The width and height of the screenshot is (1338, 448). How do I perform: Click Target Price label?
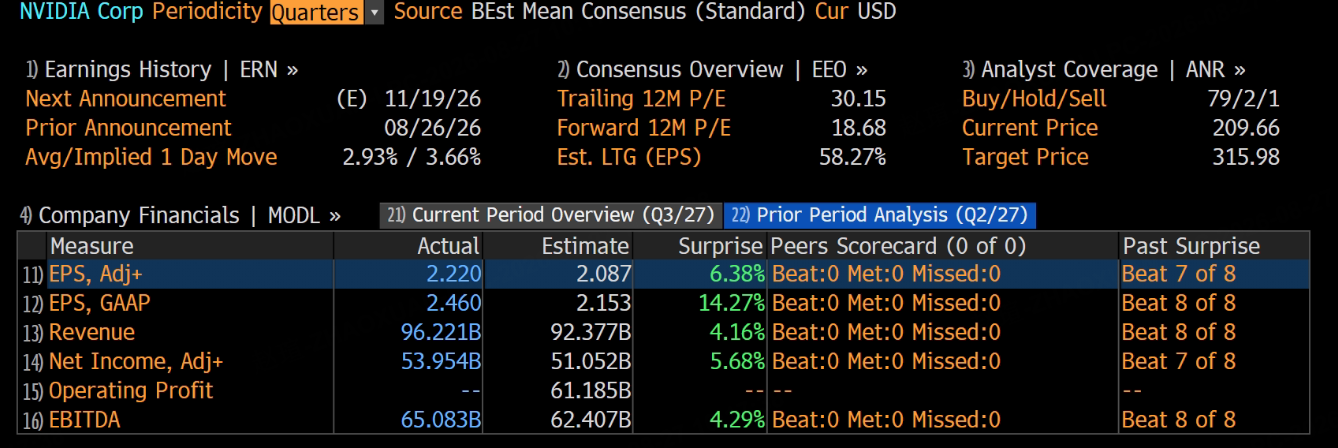(1025, 157)
